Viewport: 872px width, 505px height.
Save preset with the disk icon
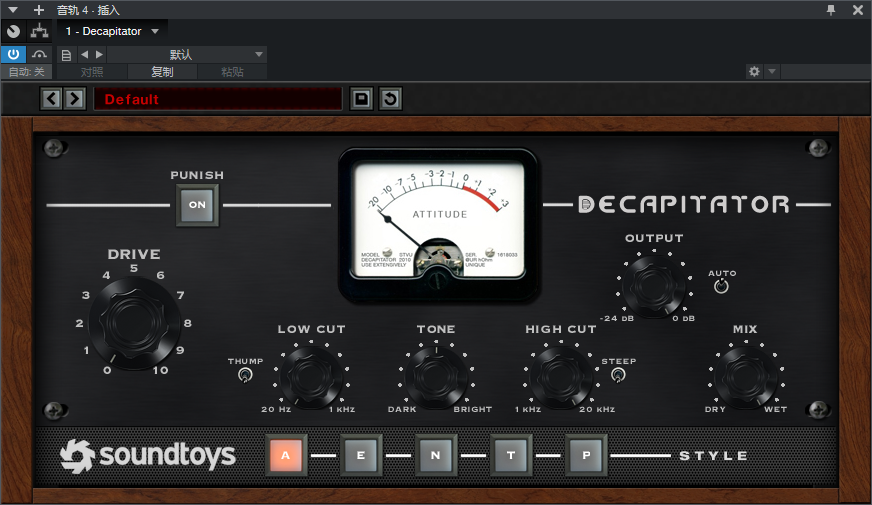click(x=361, y=99)
